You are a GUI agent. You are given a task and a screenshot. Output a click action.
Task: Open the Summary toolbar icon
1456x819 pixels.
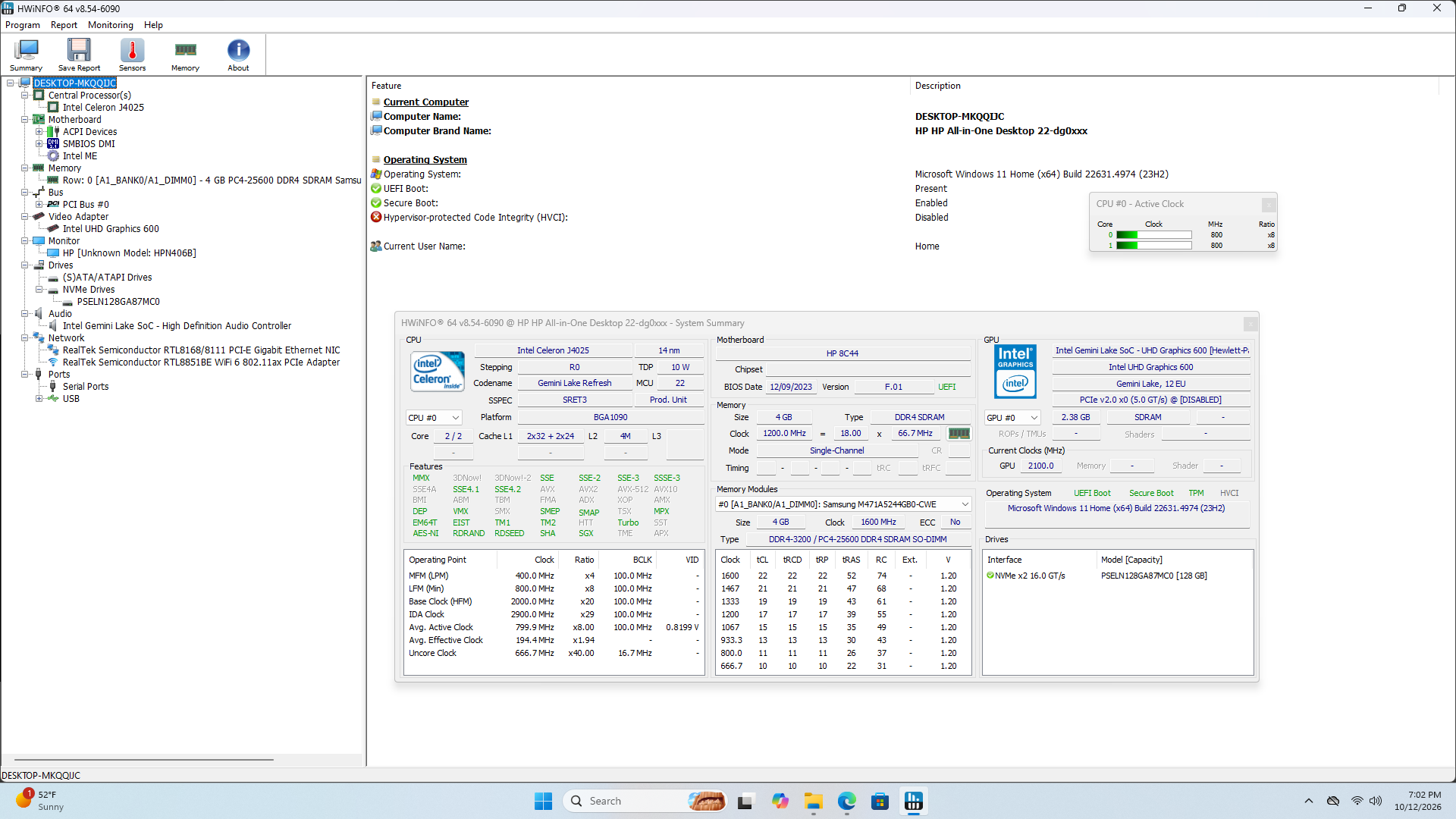coord(26,55)
